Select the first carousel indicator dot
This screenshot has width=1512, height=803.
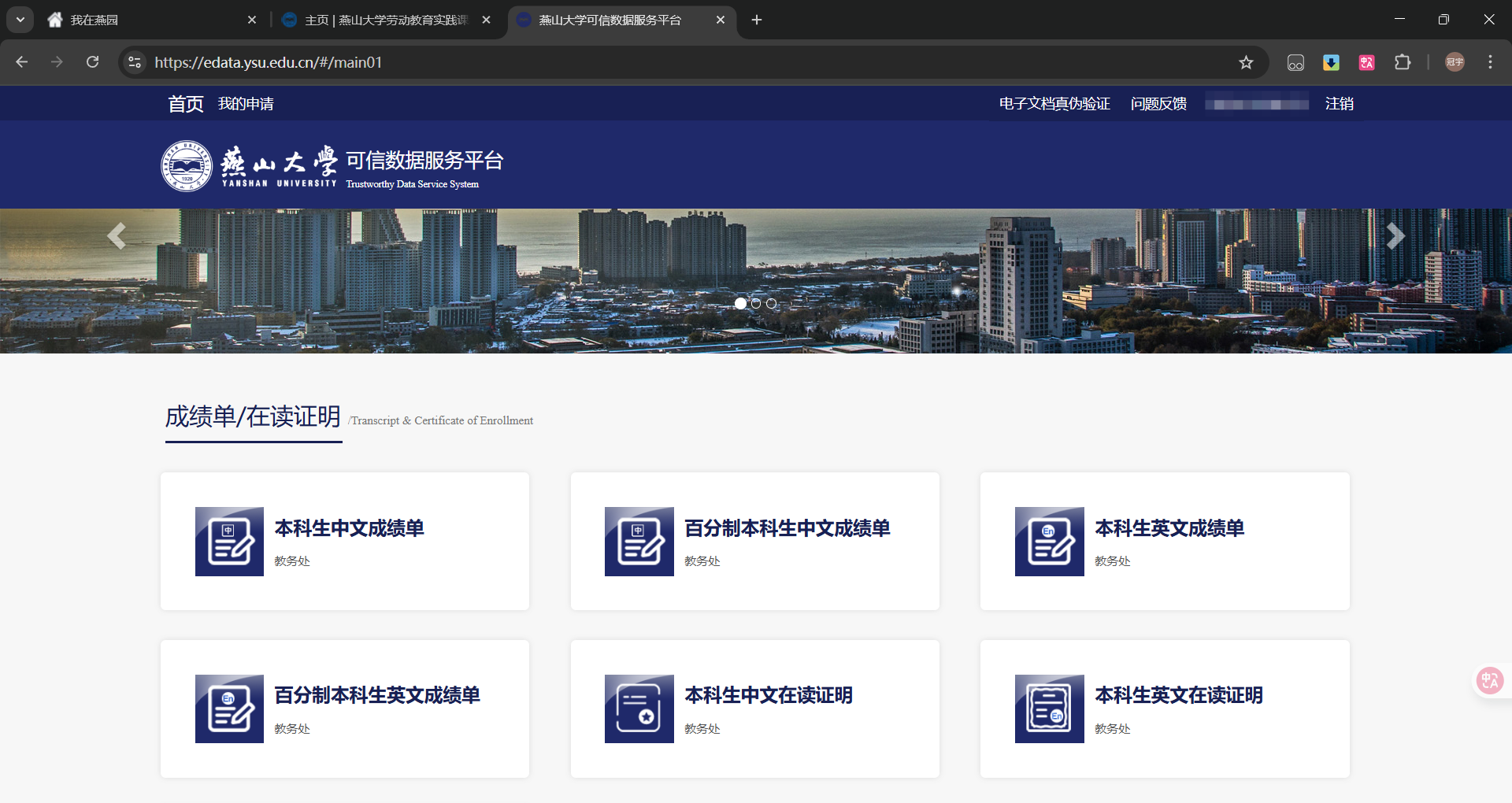pos(741,303)
